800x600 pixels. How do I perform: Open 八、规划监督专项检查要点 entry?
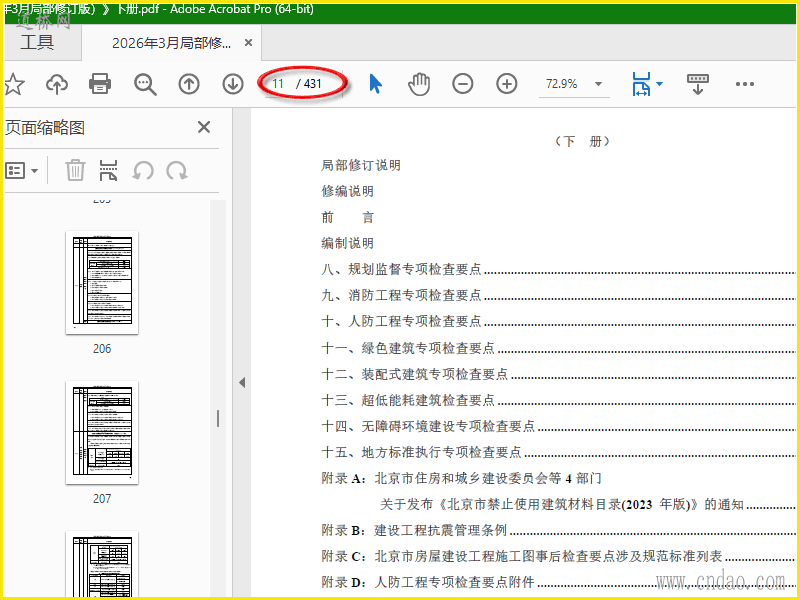point(558,269)
